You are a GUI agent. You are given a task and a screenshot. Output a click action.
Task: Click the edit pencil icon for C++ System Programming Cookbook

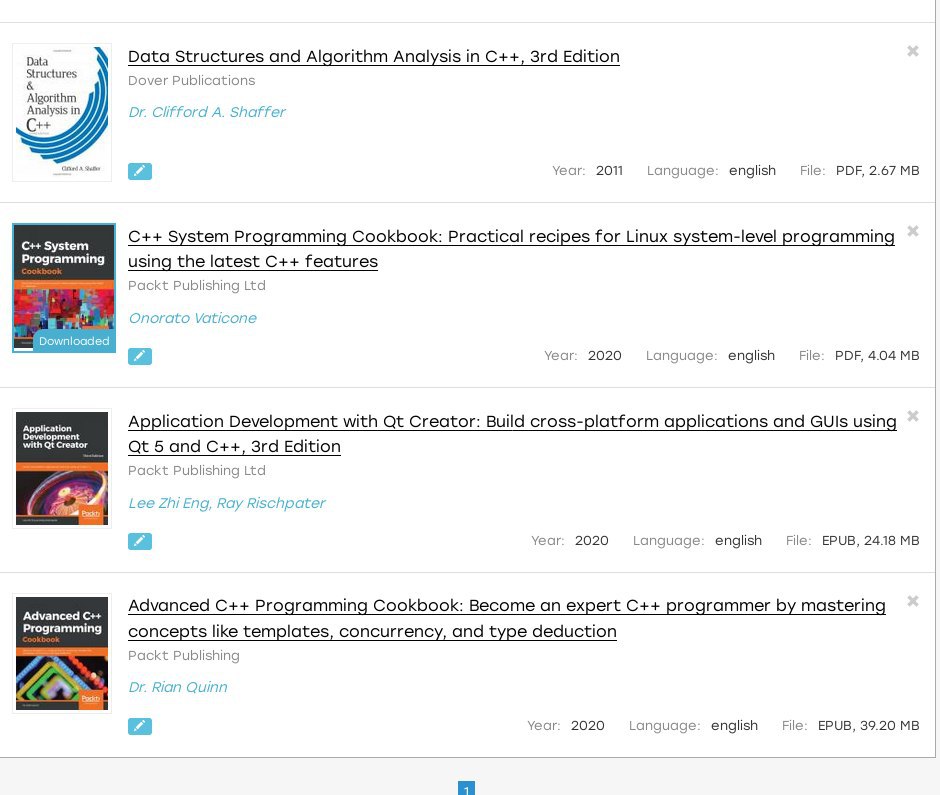pos(140,357)
